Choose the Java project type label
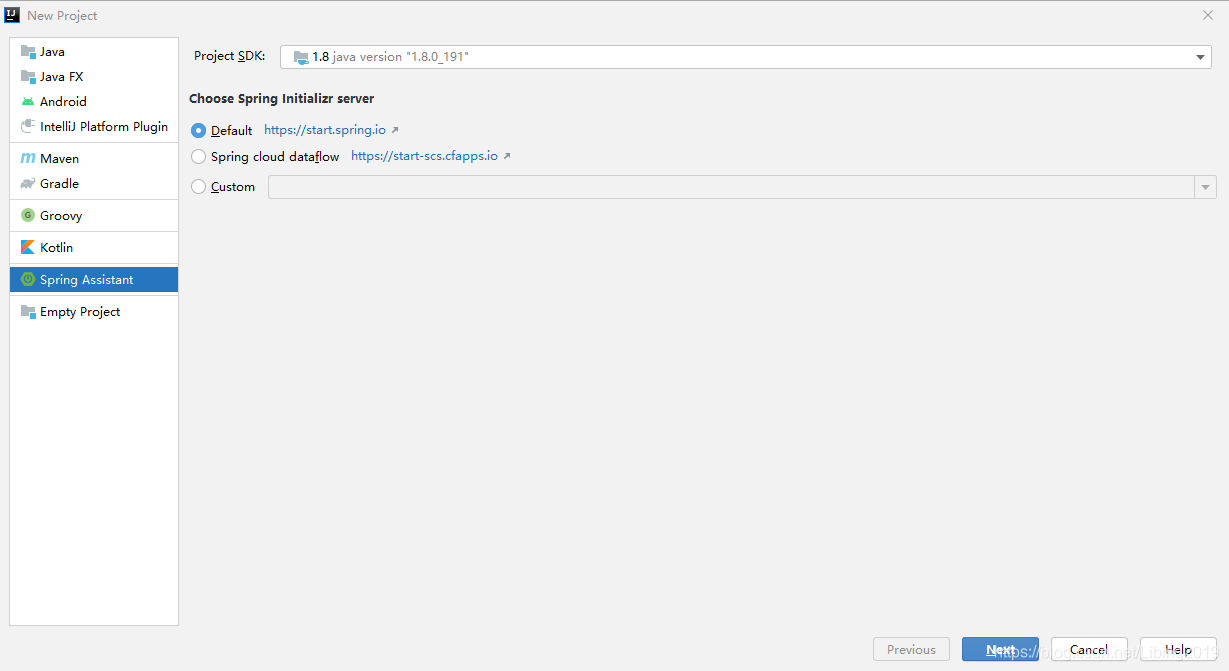 click(x=52, y=52)
